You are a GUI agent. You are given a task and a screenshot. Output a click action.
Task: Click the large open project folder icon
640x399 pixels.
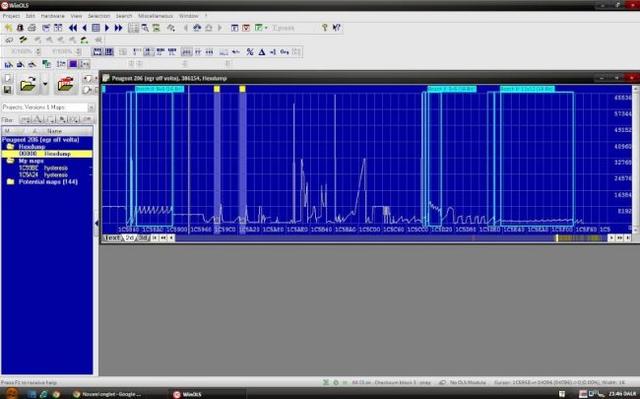[x=28, y=85]
